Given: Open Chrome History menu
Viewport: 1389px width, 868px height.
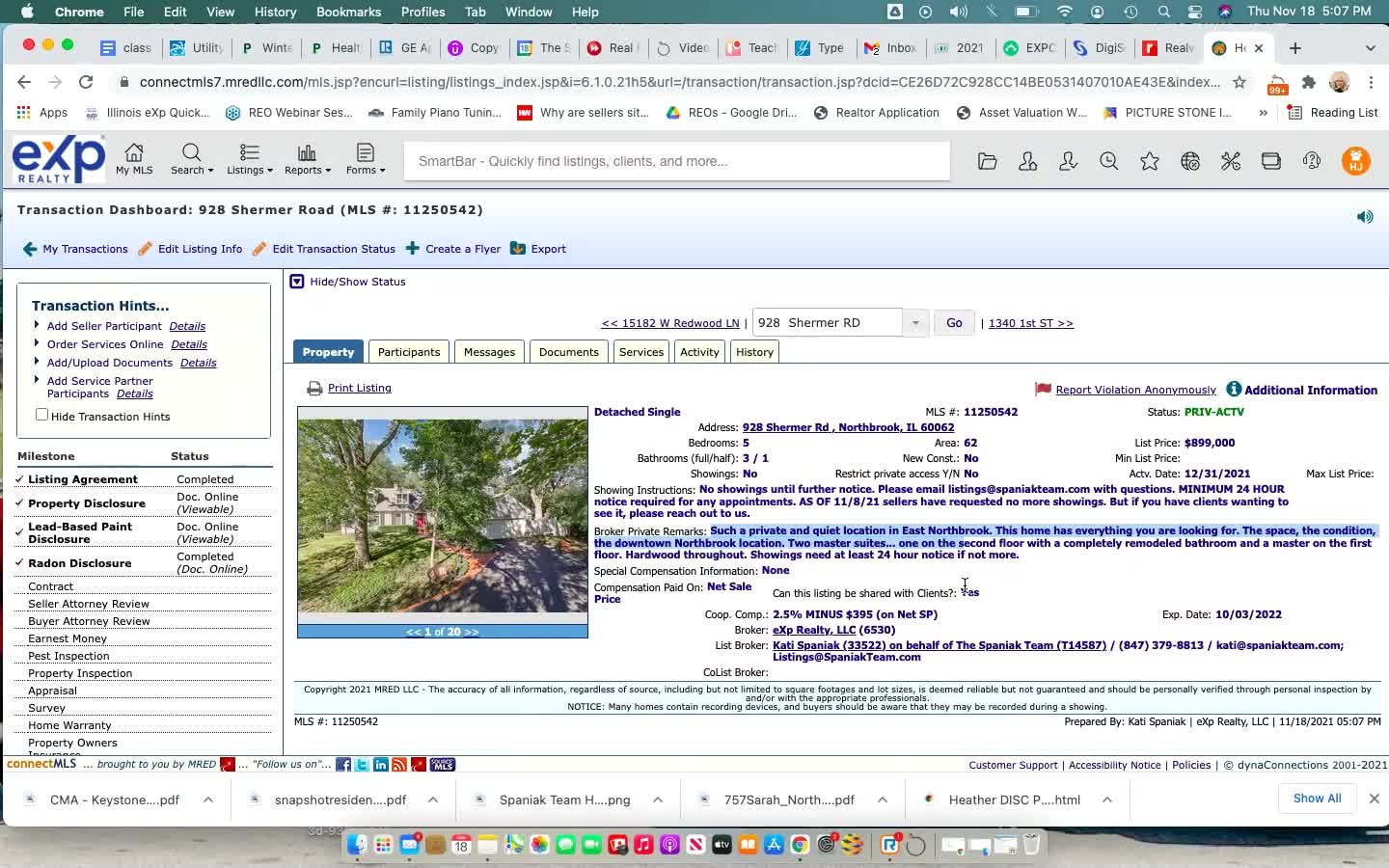Looking at the screenshot, I should pyautogui.click(x=275, y=12).
